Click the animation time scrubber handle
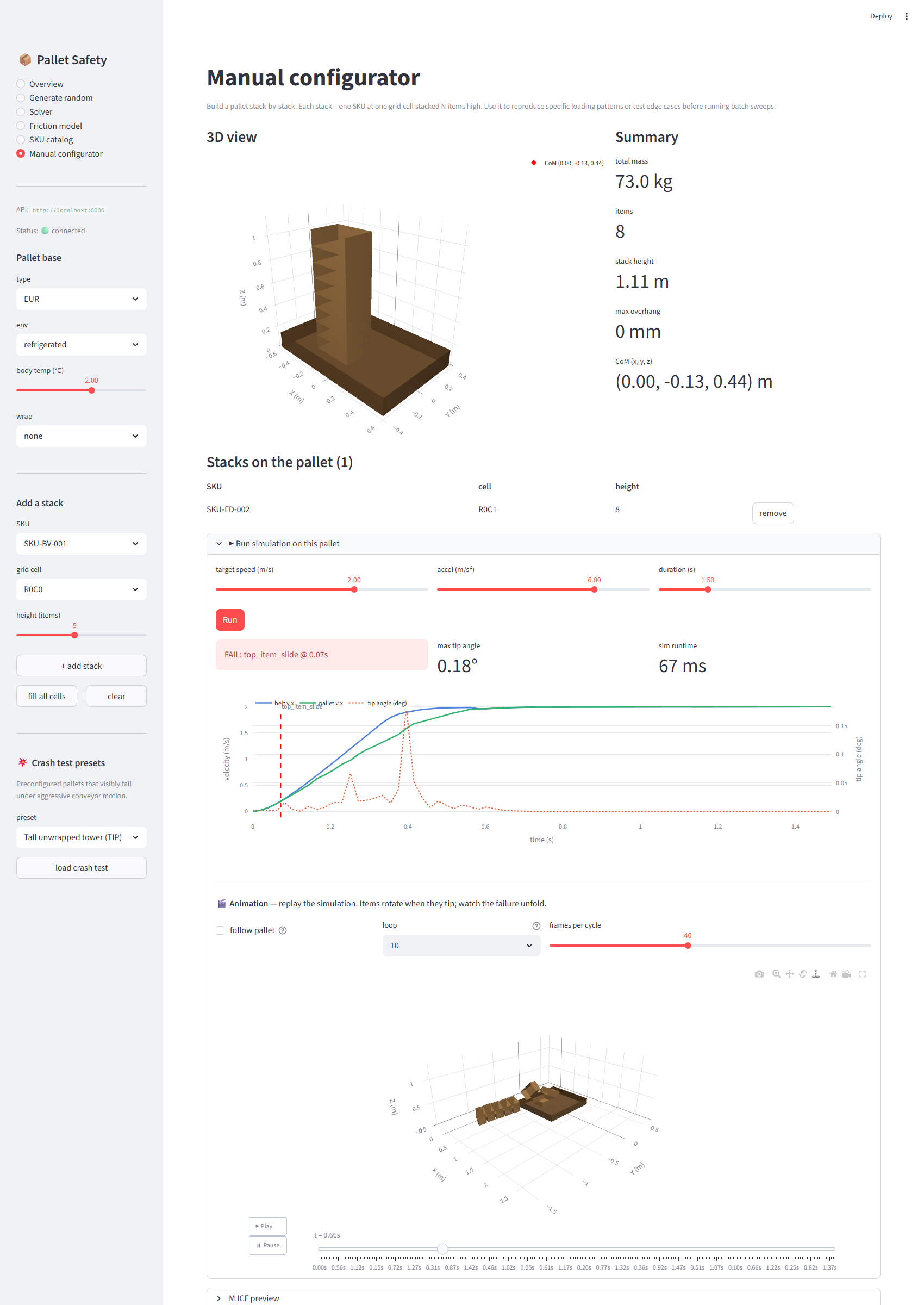The height and width of the screenshot is (1305, 924). click(x=442, y=1248)
